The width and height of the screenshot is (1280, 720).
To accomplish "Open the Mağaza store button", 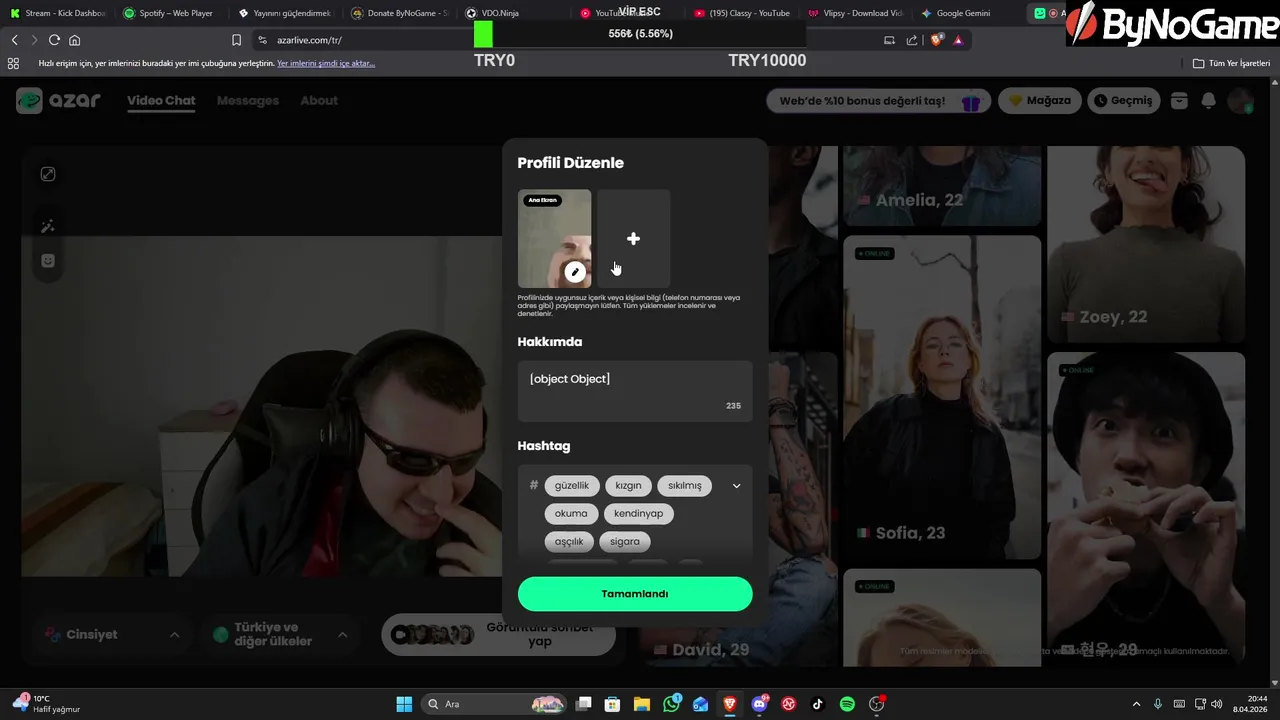I will pos(1040,101).
